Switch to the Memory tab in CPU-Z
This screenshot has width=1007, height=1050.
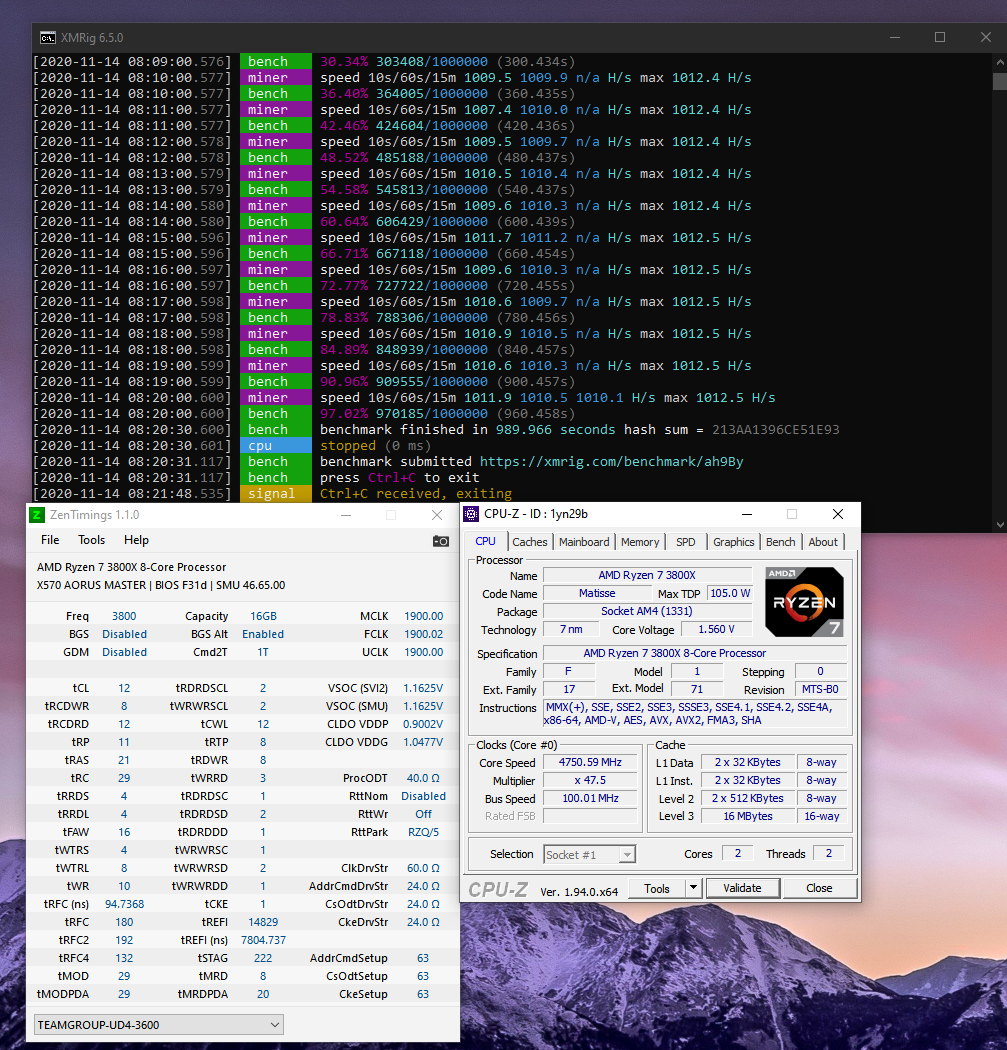point(640,542)
